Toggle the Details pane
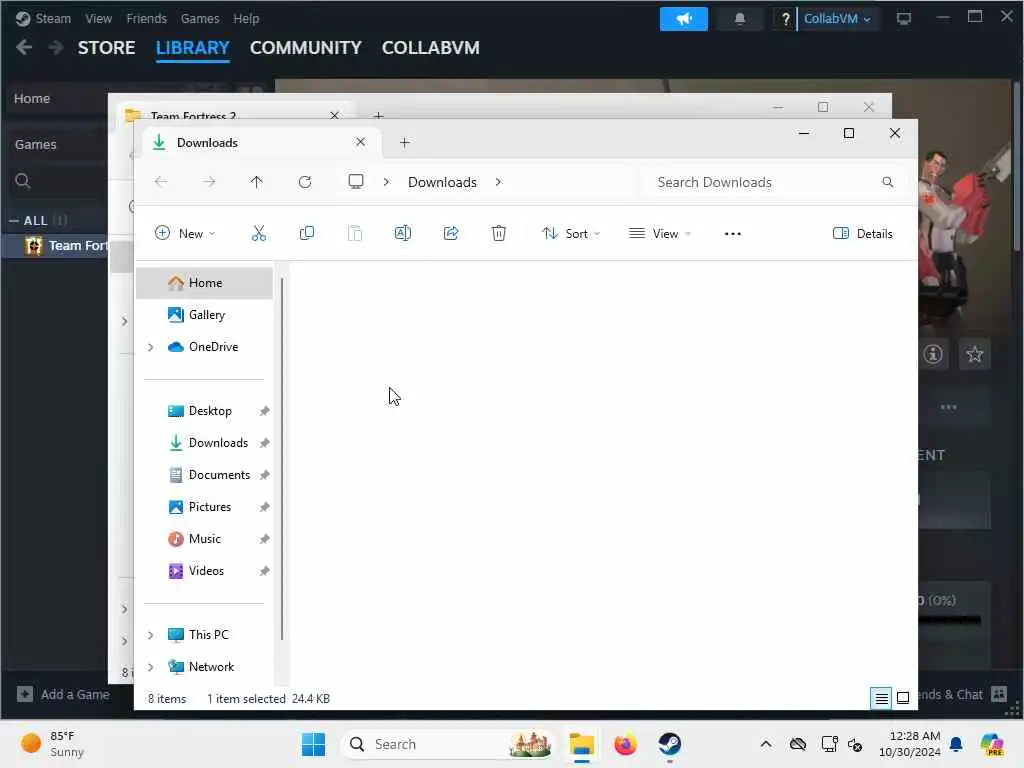1024x768 pixels. pyautogui.click(x=863, y=233)
